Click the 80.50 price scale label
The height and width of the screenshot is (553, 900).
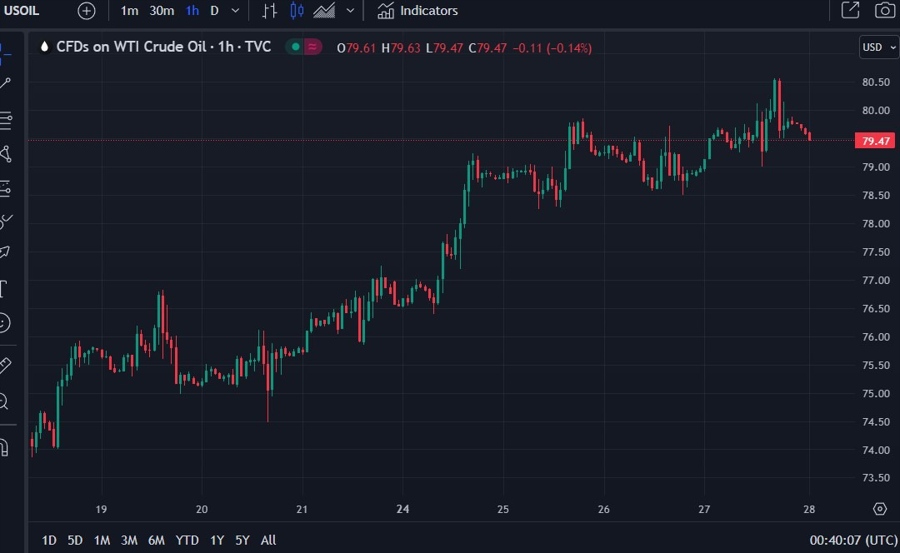[876, 82]
